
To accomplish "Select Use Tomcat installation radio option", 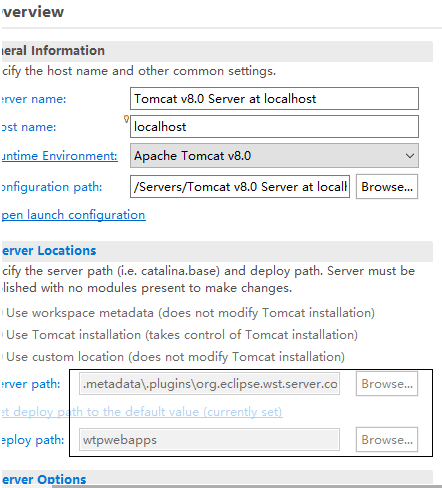I will click(182, 335).
